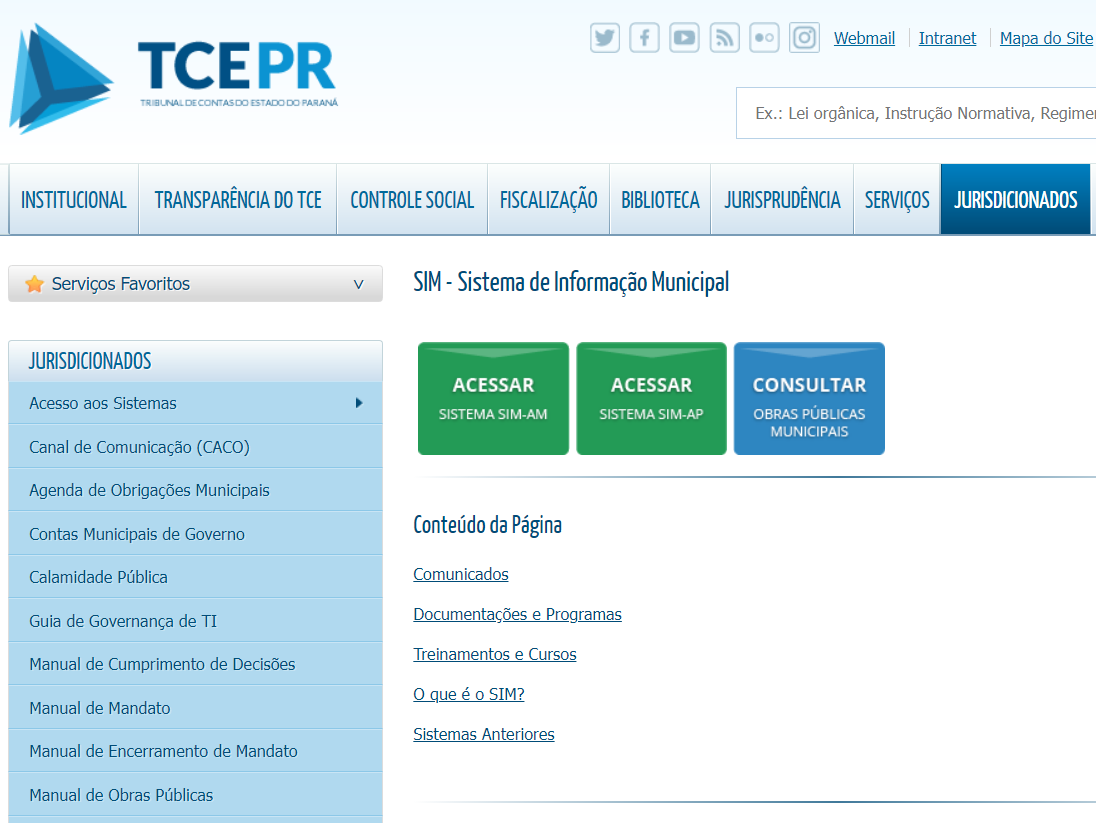Click the Acesso aos Sistemas sidebar item
This screenshot has height=823, width=1096.
pyautogui.click(x=196, y=403)
